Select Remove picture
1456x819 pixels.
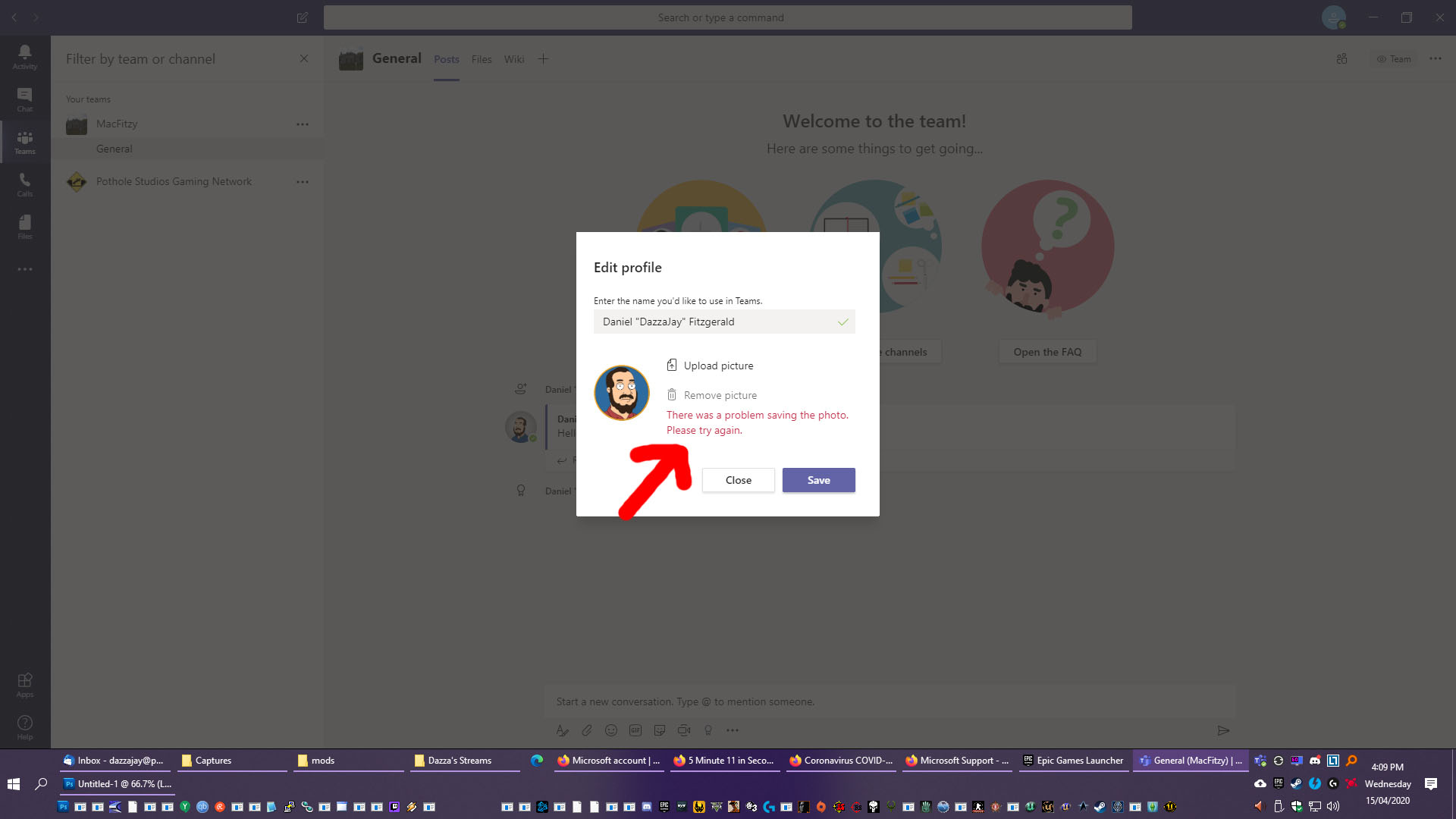pyautogui.click(x=720, y=394)
